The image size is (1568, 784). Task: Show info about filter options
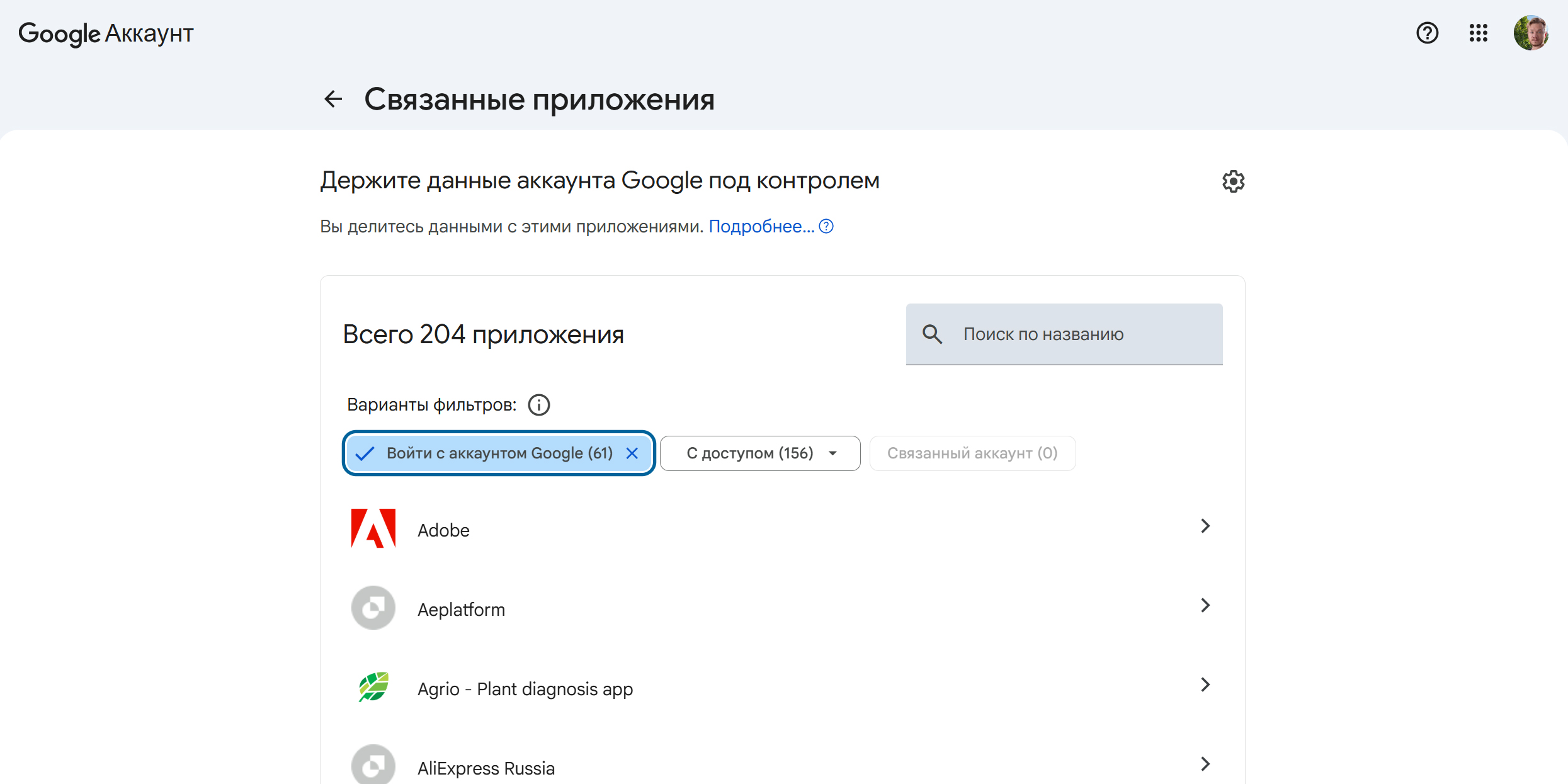pos(538,405)
